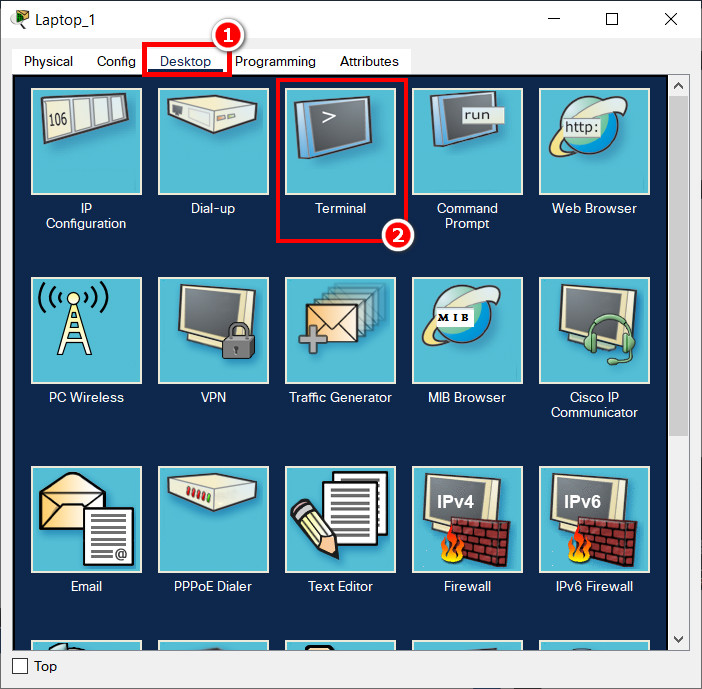Screen dimensions: 702x689
Task: Open Command Prompt icon
Action: 467,142
